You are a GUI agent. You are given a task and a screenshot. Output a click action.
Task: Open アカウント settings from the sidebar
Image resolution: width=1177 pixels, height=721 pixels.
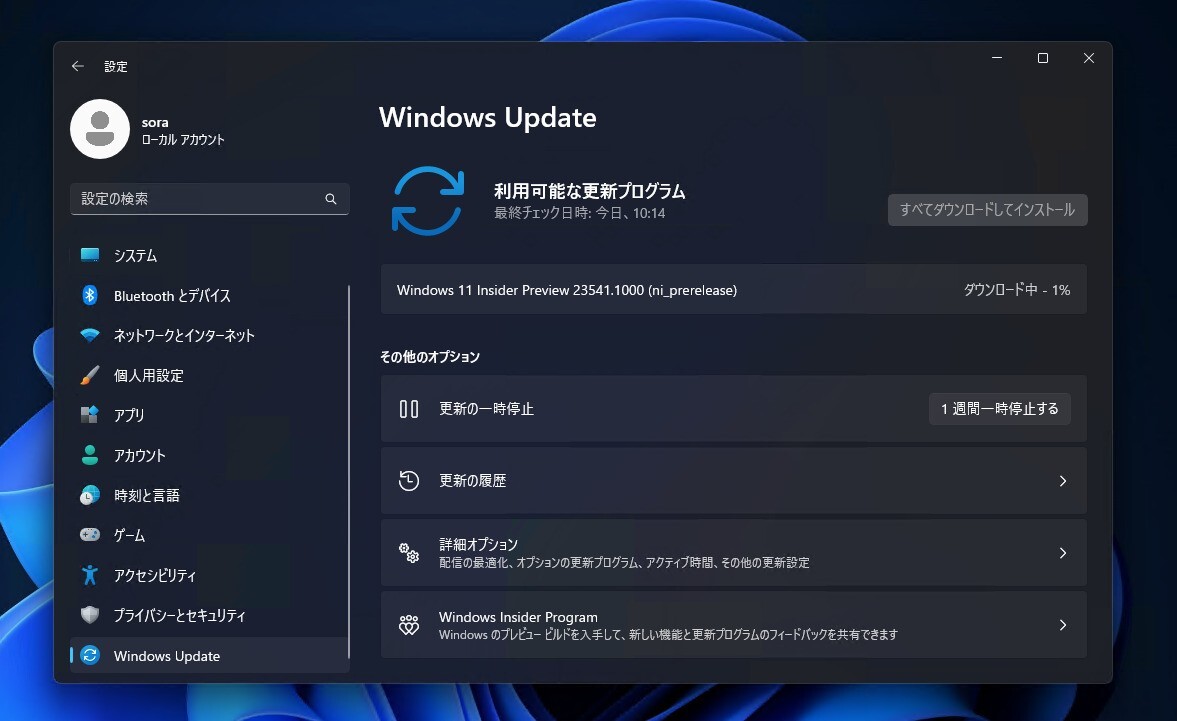tap(88, 455)
